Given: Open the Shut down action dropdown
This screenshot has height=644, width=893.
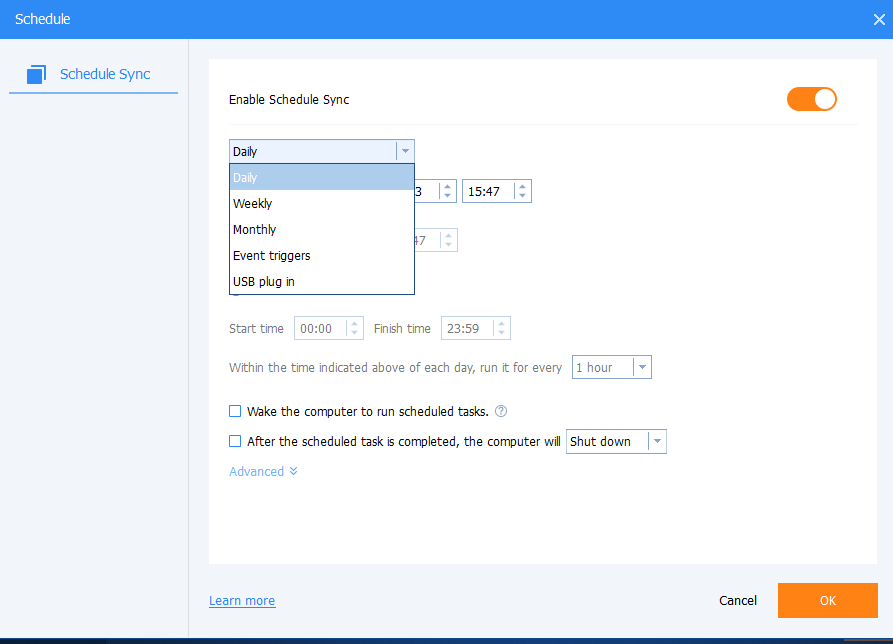Looking at the screenshot, I should click(616, 441).
